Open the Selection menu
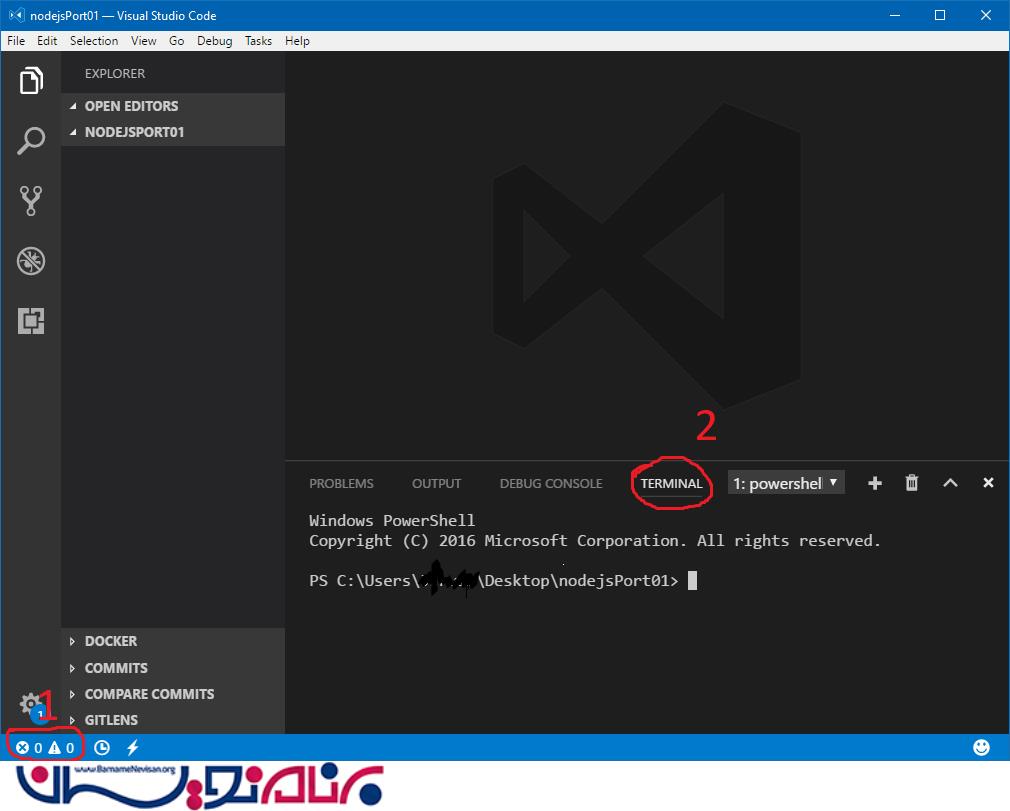This screenshot has width=1010, height=811. coord(94,41)
